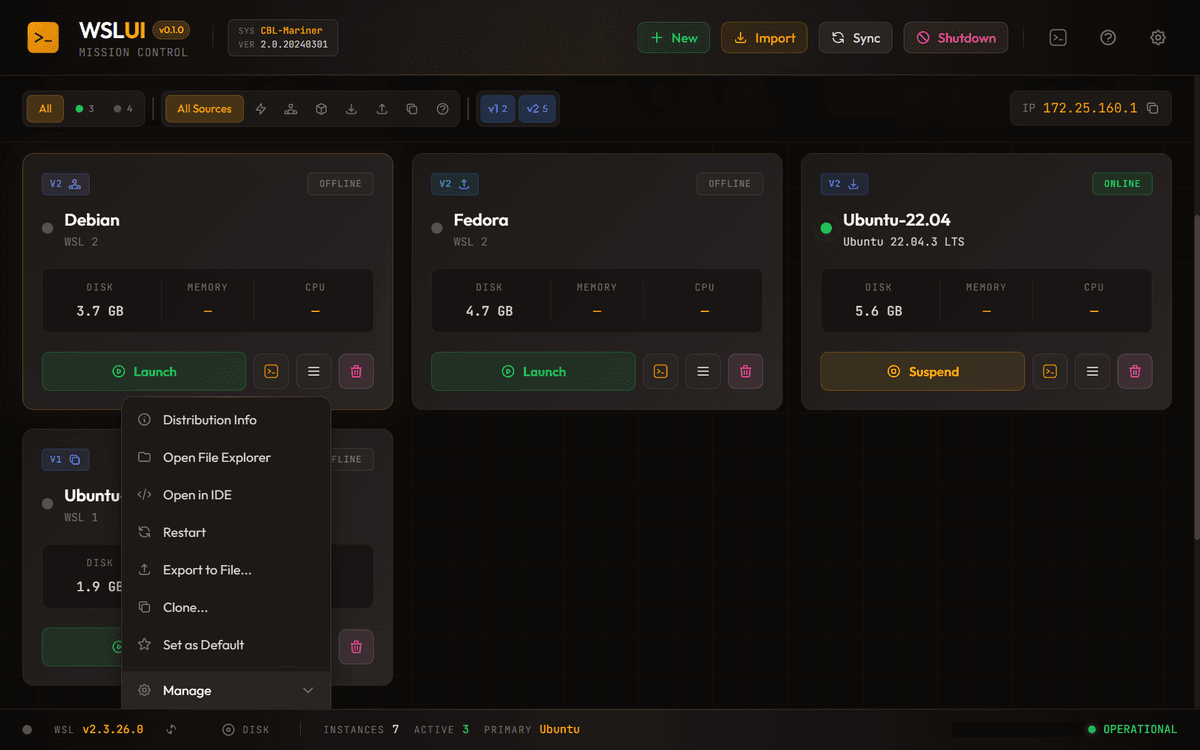Toggle the All instances filter

(44, 108)
